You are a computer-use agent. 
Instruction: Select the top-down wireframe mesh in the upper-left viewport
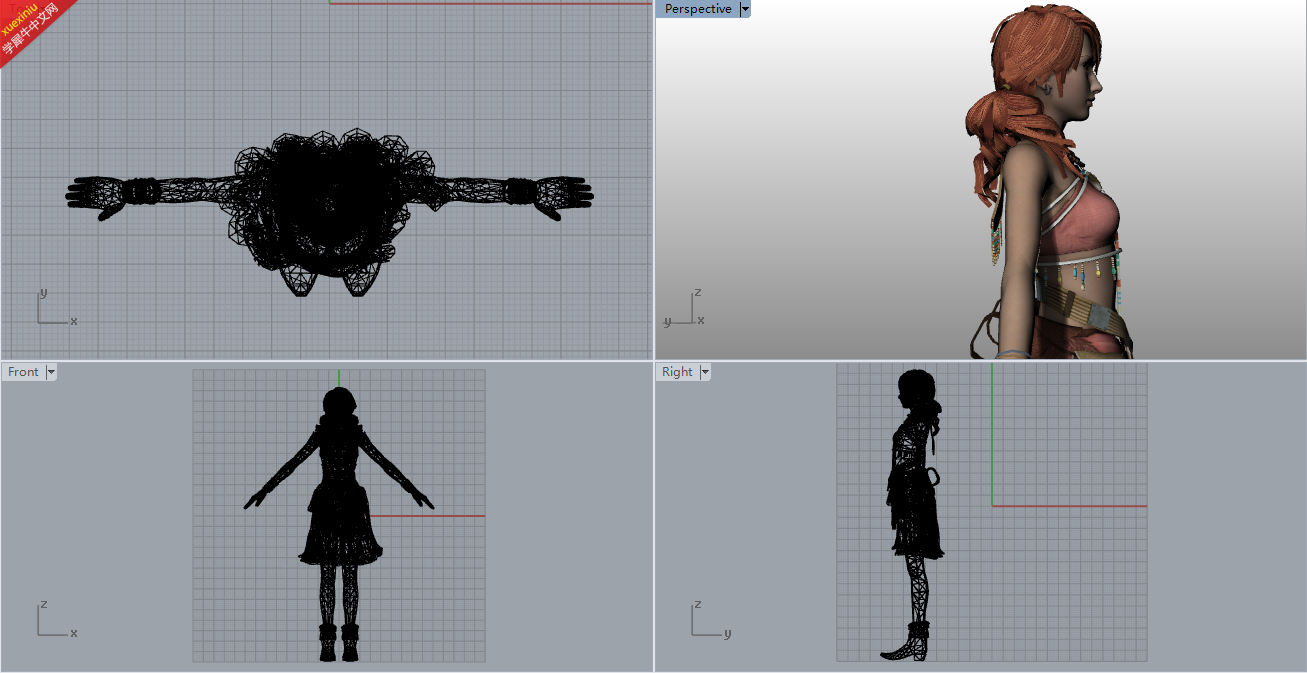[x=330, y=210]
